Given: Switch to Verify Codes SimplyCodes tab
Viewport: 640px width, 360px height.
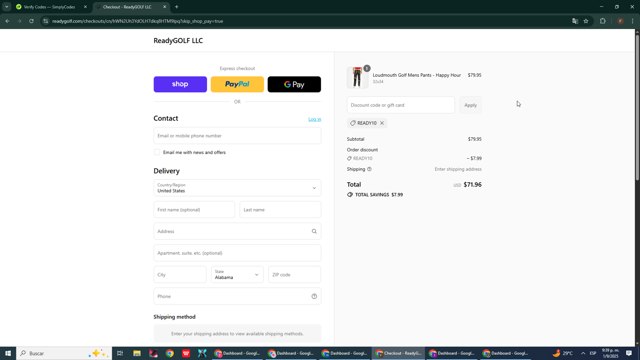Looking at the screenshot, I should click(49, 7).
